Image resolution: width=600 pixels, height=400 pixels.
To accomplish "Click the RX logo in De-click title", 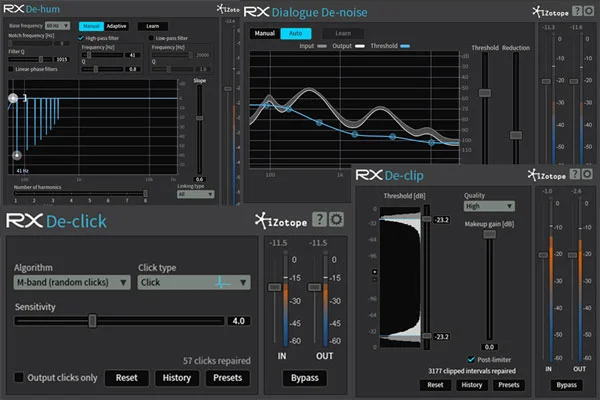I will point(24,221).
